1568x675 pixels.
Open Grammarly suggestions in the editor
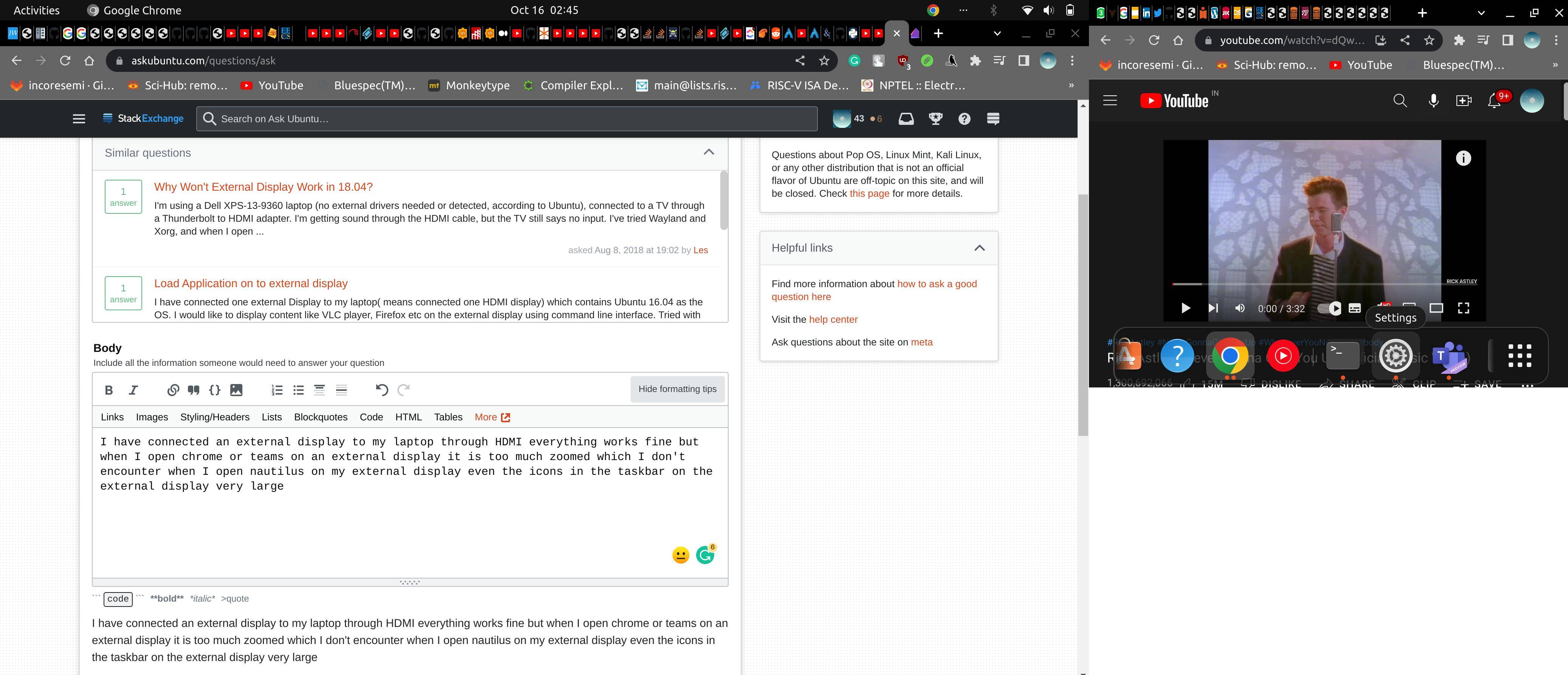tap(706, 554)
